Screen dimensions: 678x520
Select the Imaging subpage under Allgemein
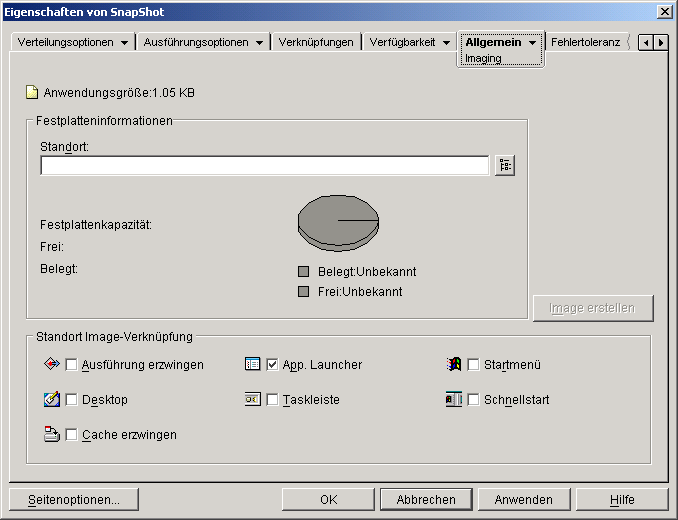point(483,58)
